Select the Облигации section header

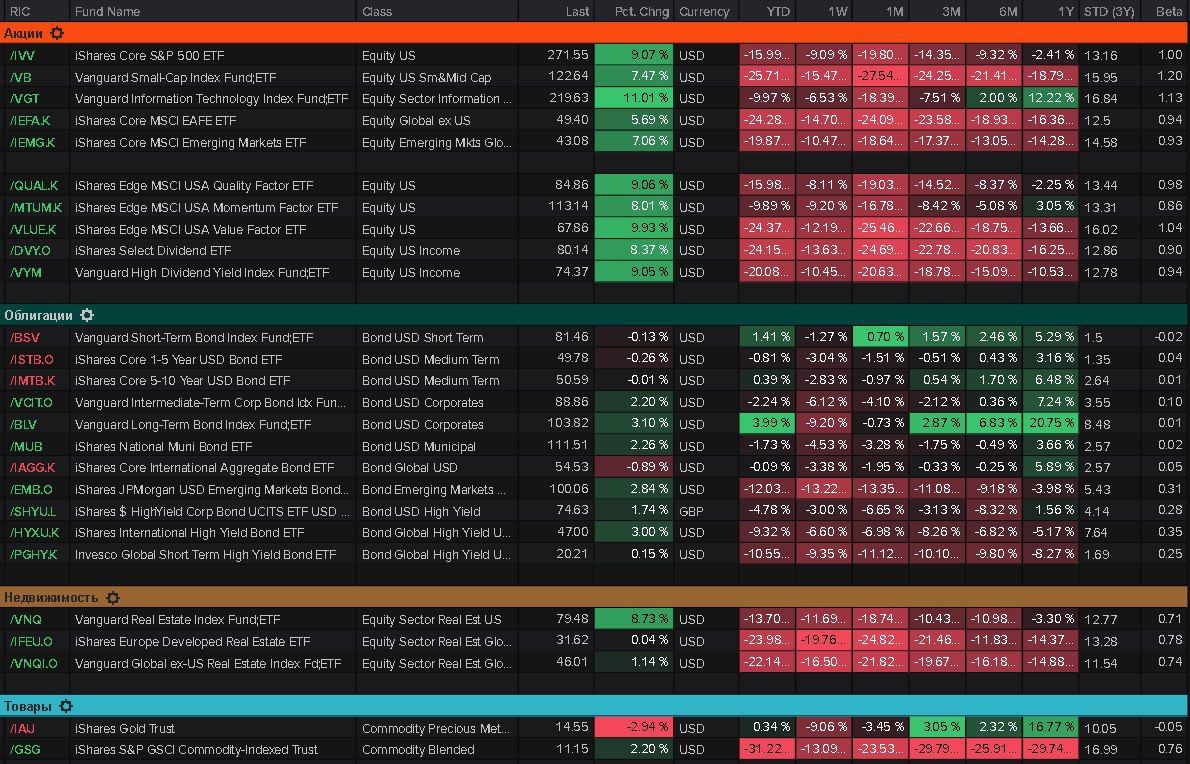pyautogui.click(x=595, y=315)
